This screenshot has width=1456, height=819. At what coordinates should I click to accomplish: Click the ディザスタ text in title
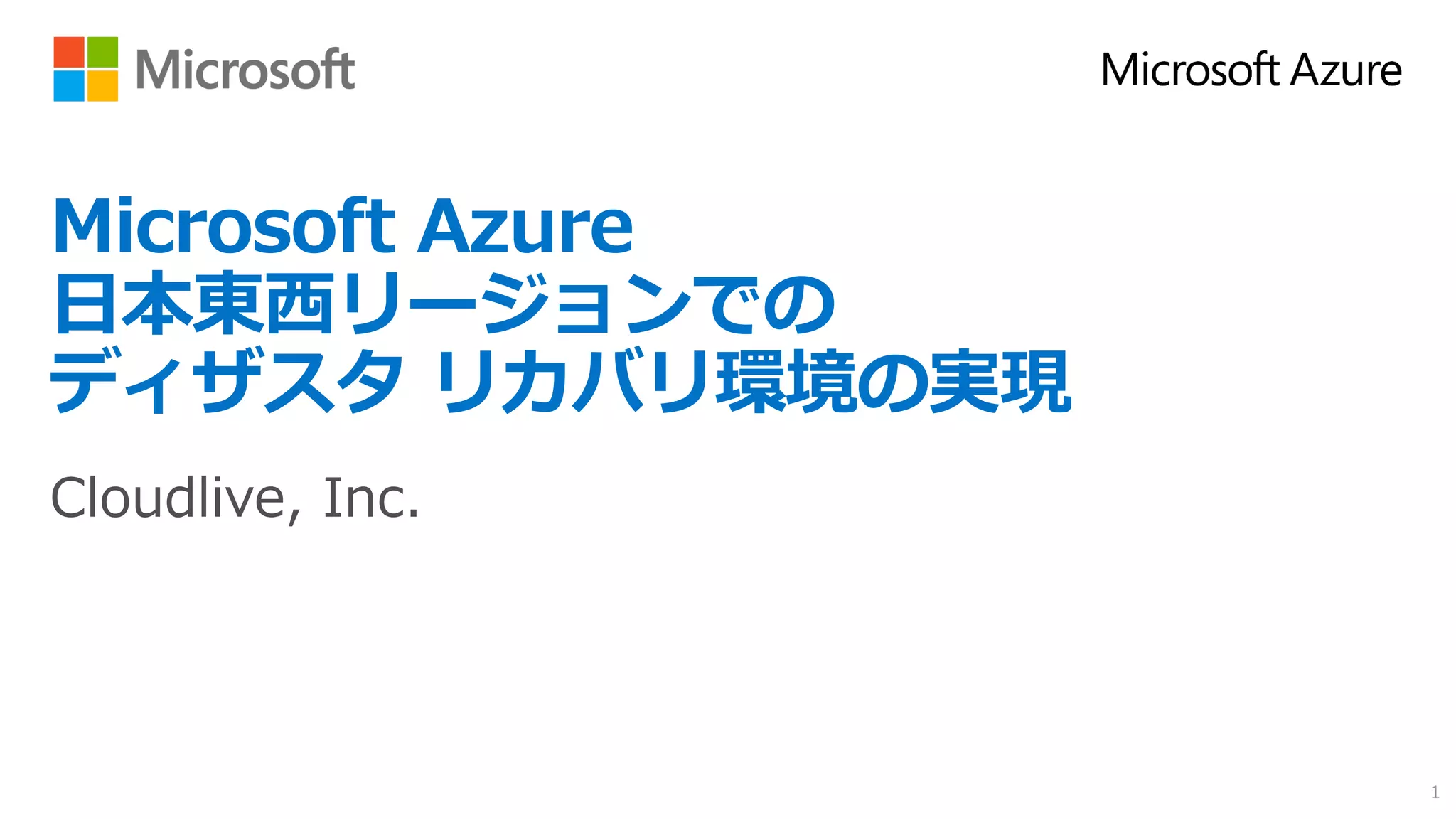[226, 380]
